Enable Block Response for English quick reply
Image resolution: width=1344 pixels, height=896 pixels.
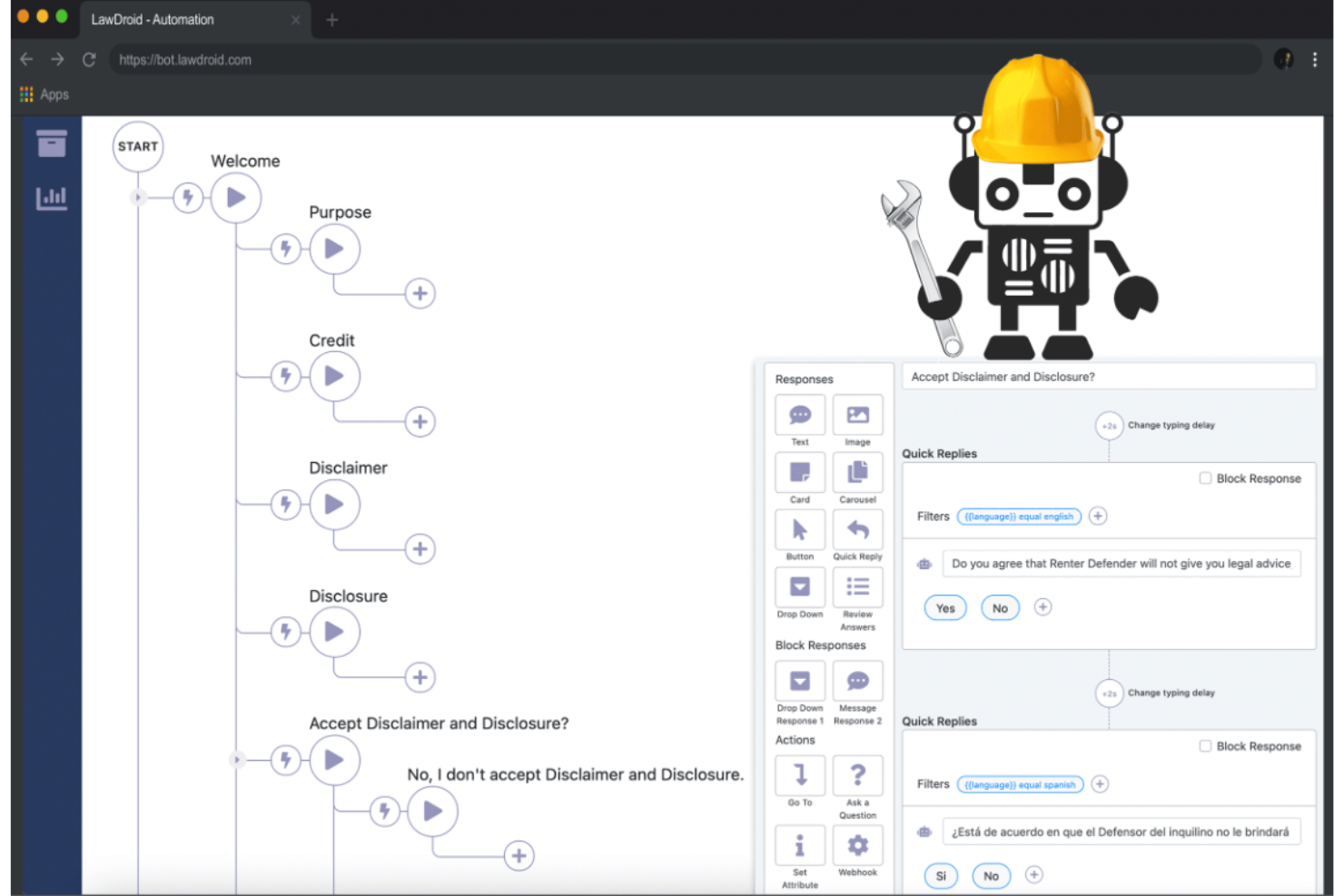pyautogui.click(x=1205, y=478)
